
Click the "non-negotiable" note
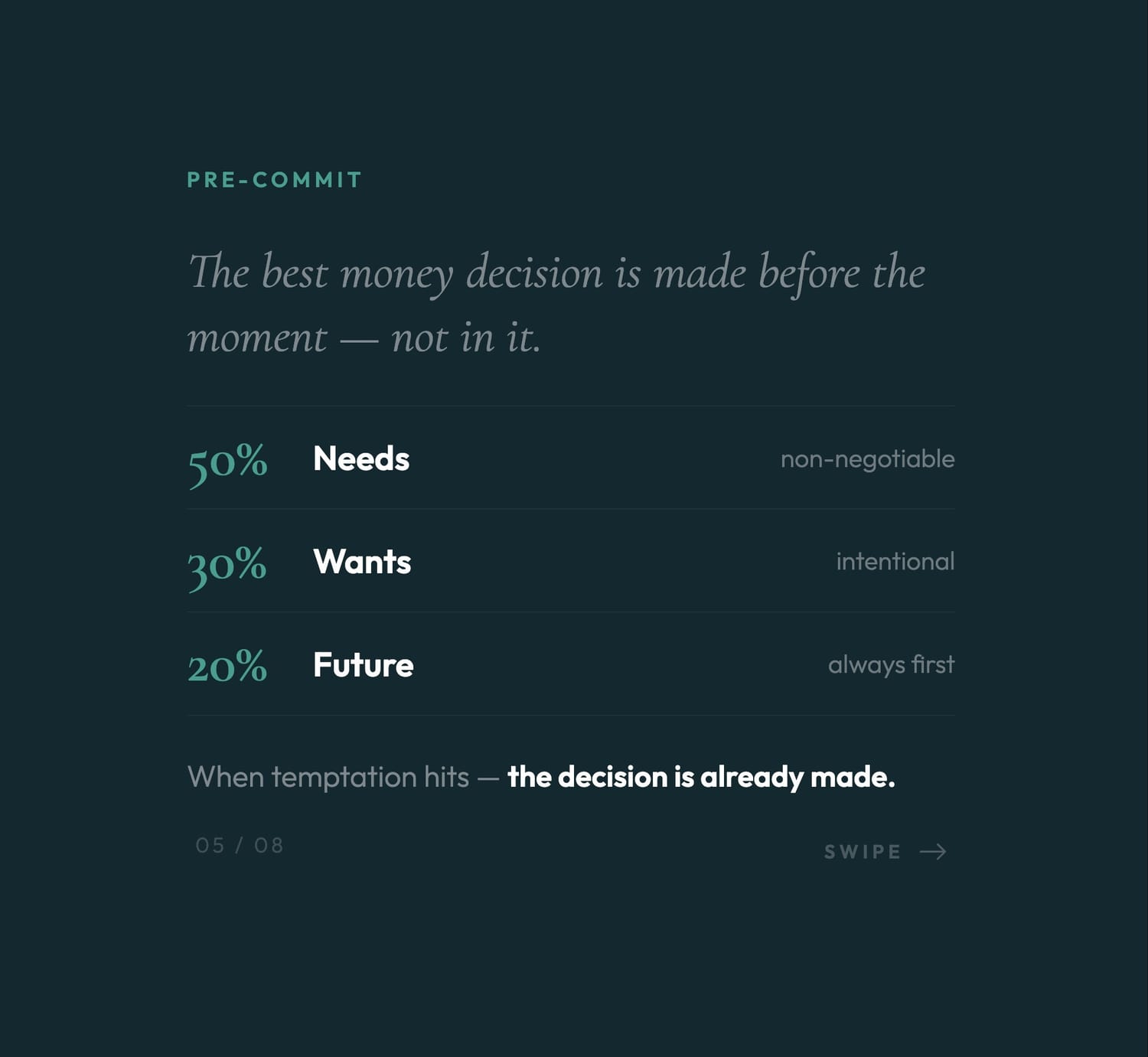[x=867, y=459]
